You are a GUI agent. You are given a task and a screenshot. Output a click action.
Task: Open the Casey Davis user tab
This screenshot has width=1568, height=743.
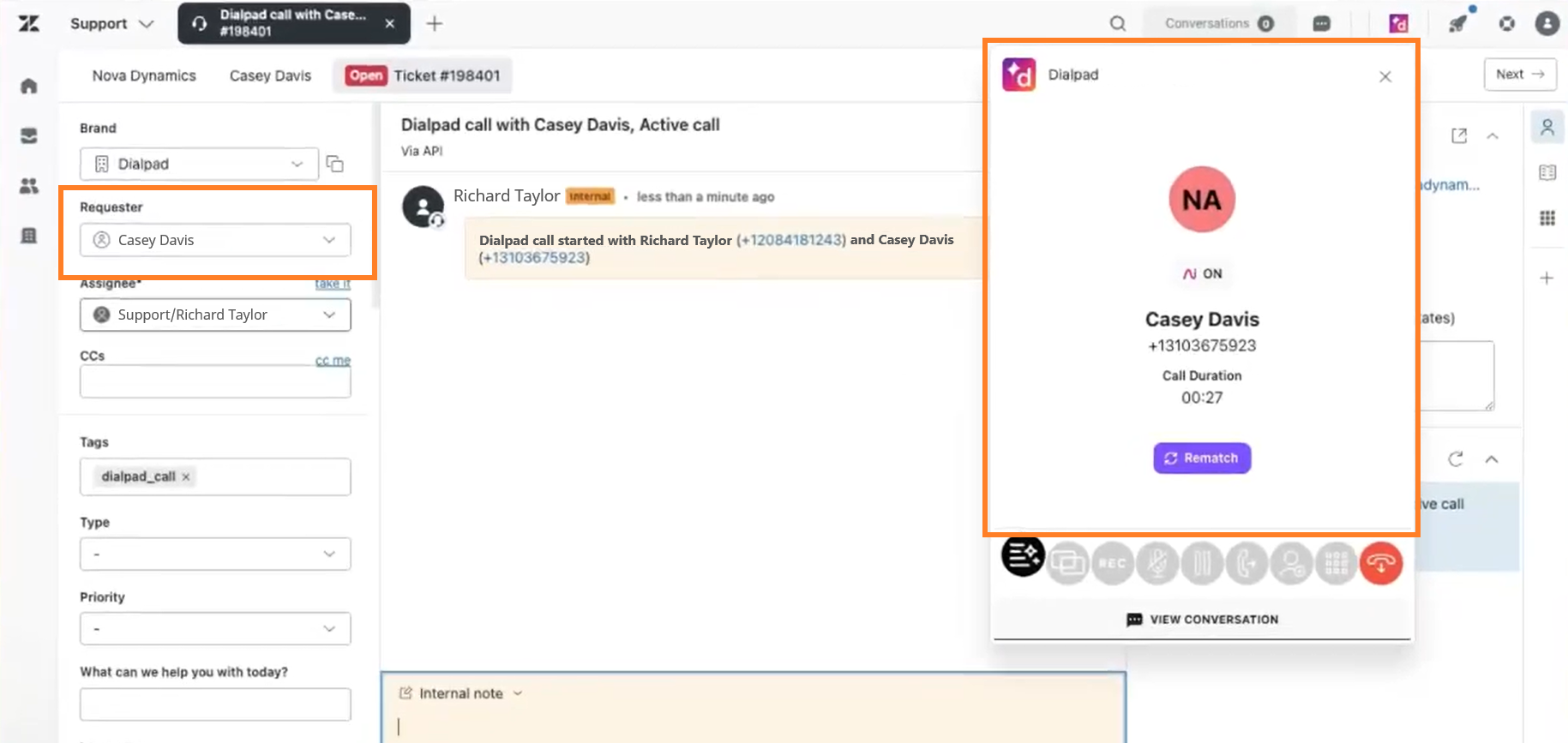coord(270,75)
